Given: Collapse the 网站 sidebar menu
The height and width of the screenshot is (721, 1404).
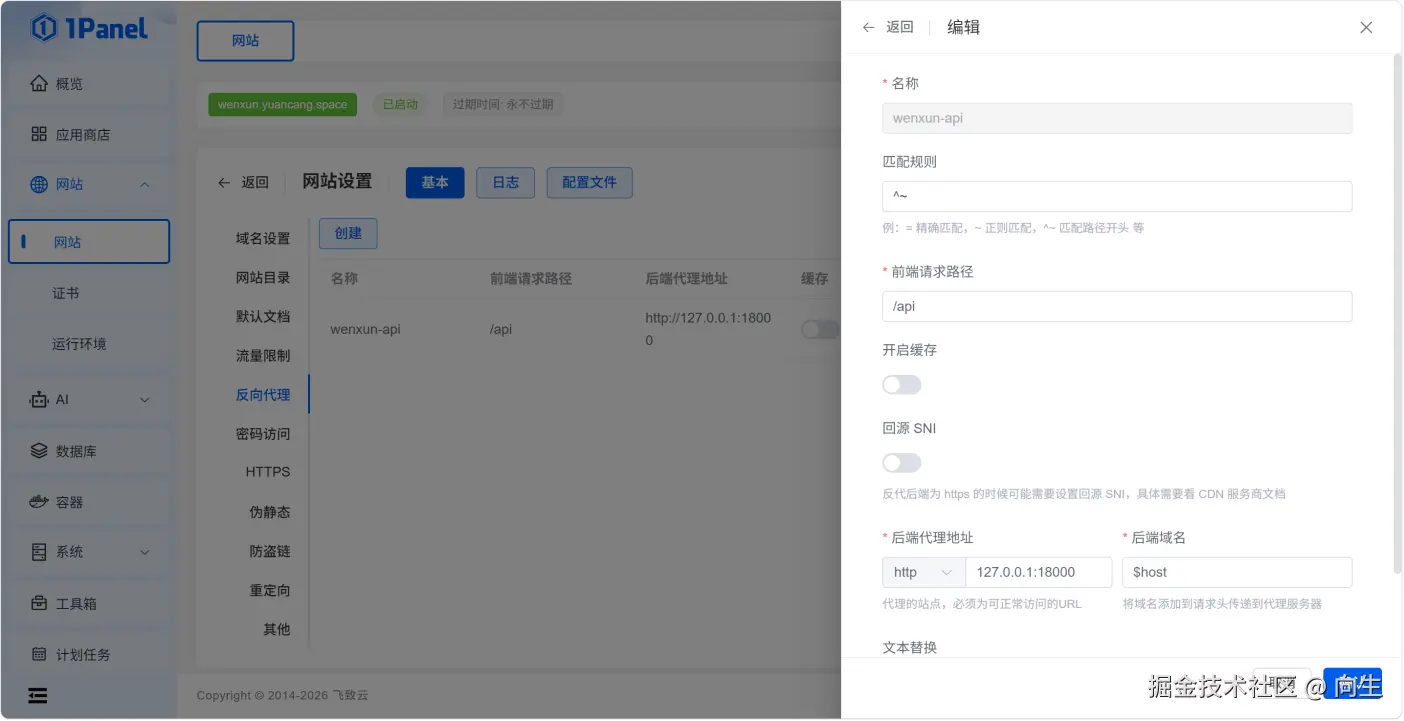Looking at the screenshot, I should pos(144,184).
